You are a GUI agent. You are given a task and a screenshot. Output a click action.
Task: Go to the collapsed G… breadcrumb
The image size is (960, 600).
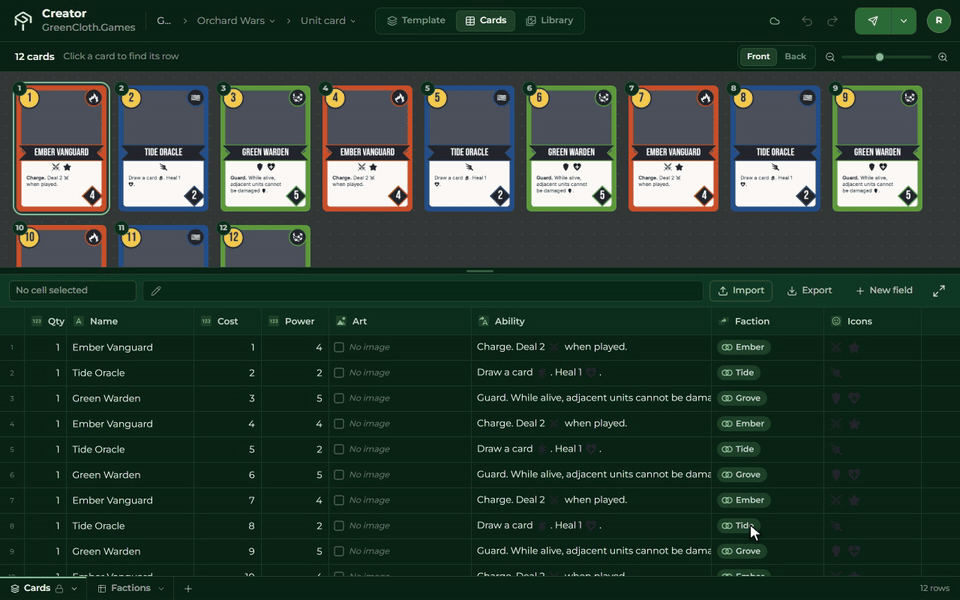coord(163,21)
